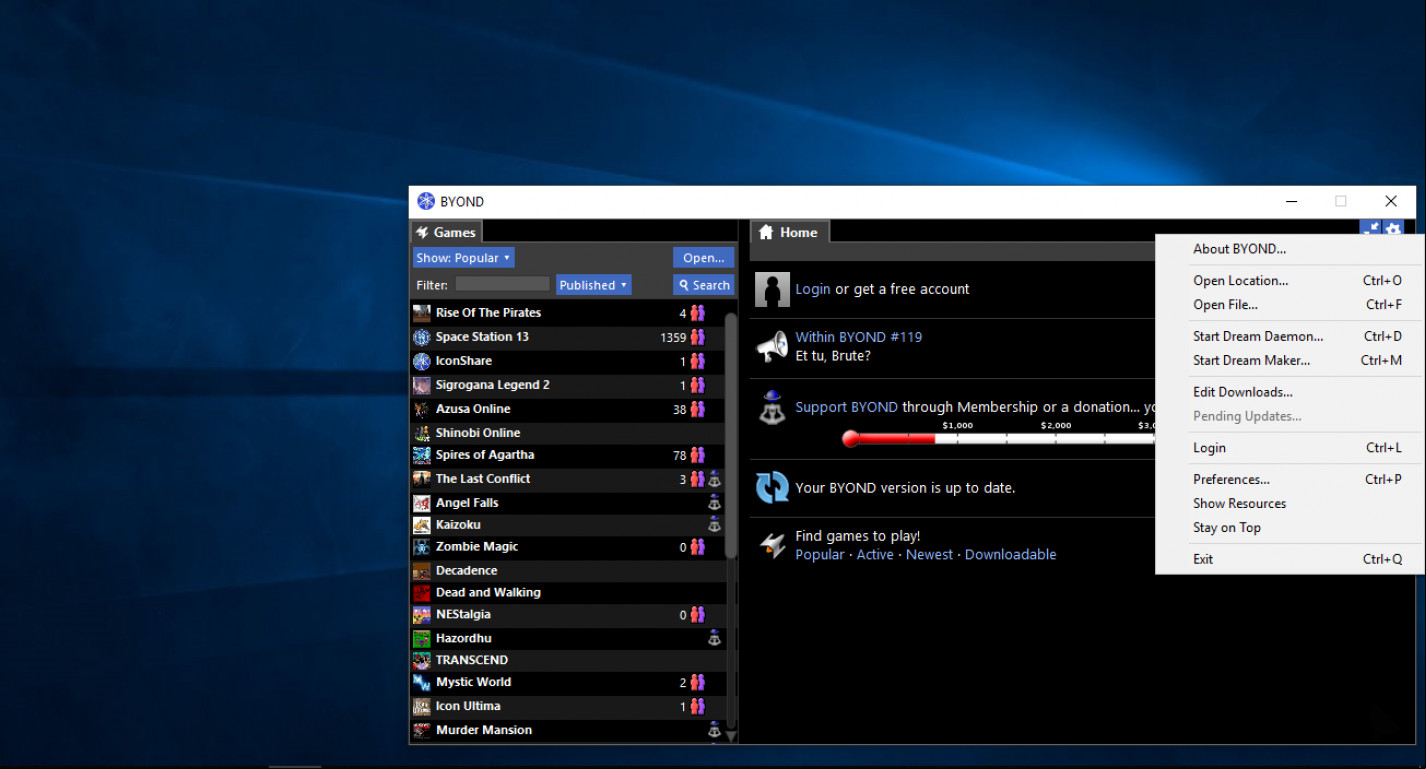Click the NEStalgia game icon
The width and height of the screenshot is (1426, 769).
[422, 615]
